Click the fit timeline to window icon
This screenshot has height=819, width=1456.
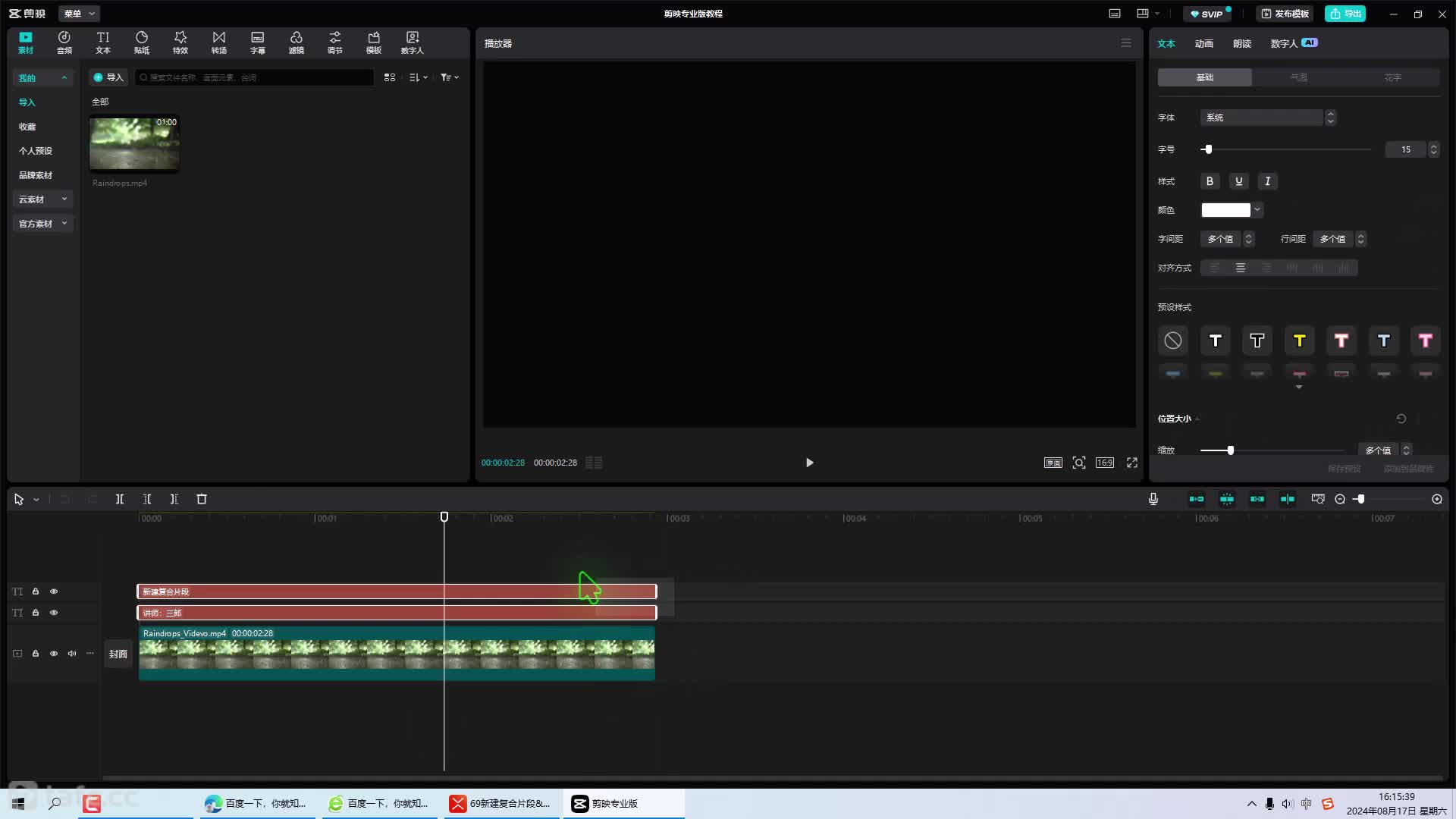point(1318,499)
